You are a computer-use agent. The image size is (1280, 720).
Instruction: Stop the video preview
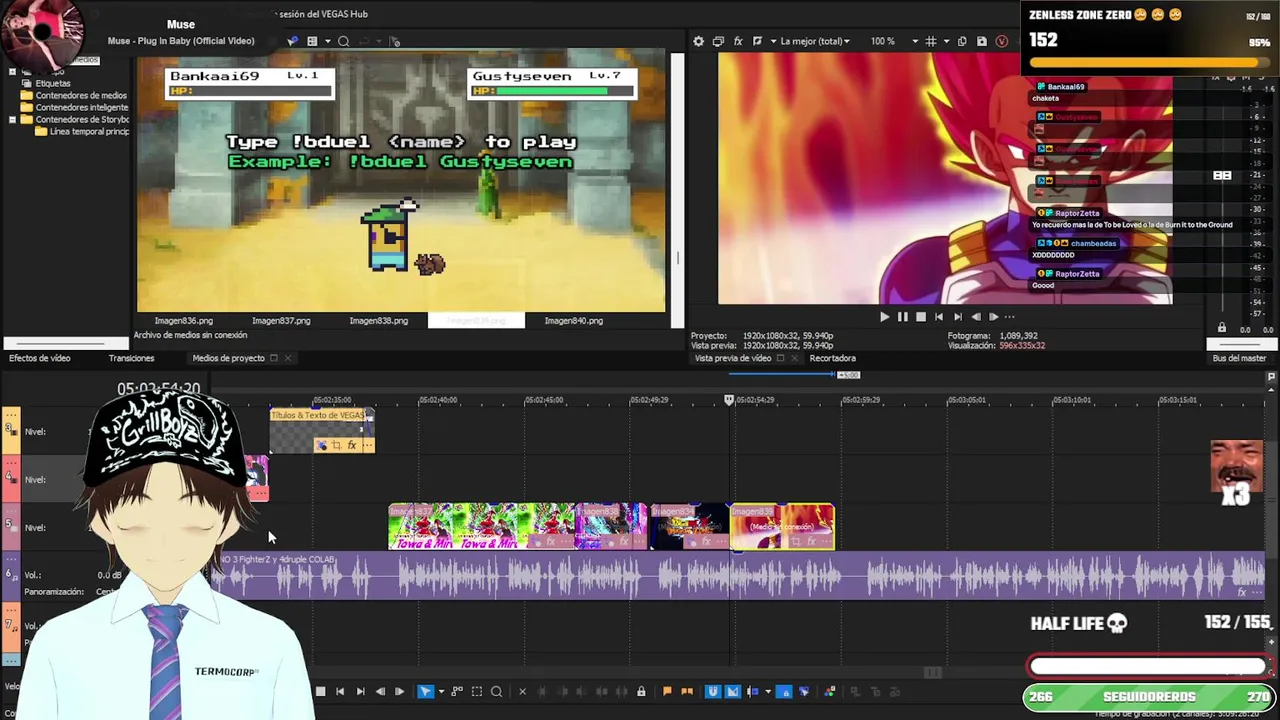click(921, 317)
